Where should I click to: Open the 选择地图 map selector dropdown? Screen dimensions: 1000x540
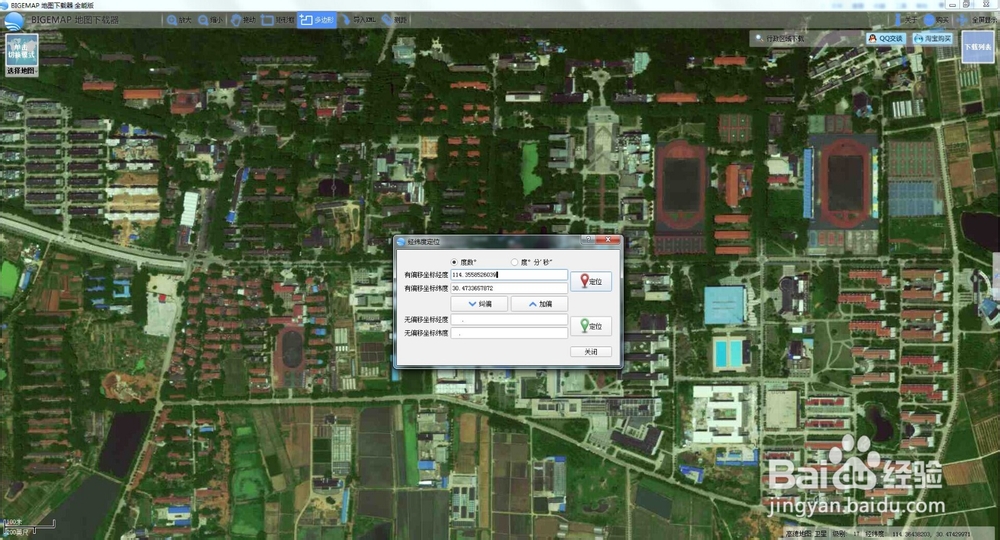tap(22, 71)
